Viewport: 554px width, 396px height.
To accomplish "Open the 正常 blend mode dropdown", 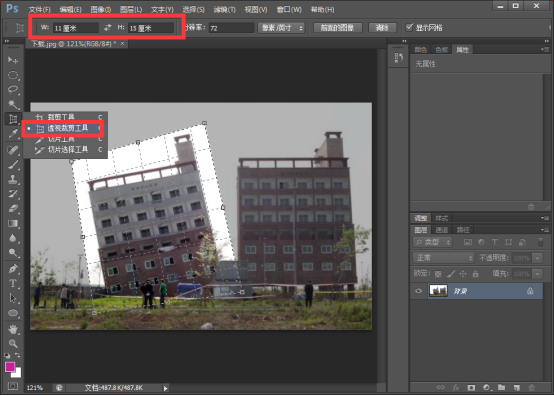I will point(443,258).
